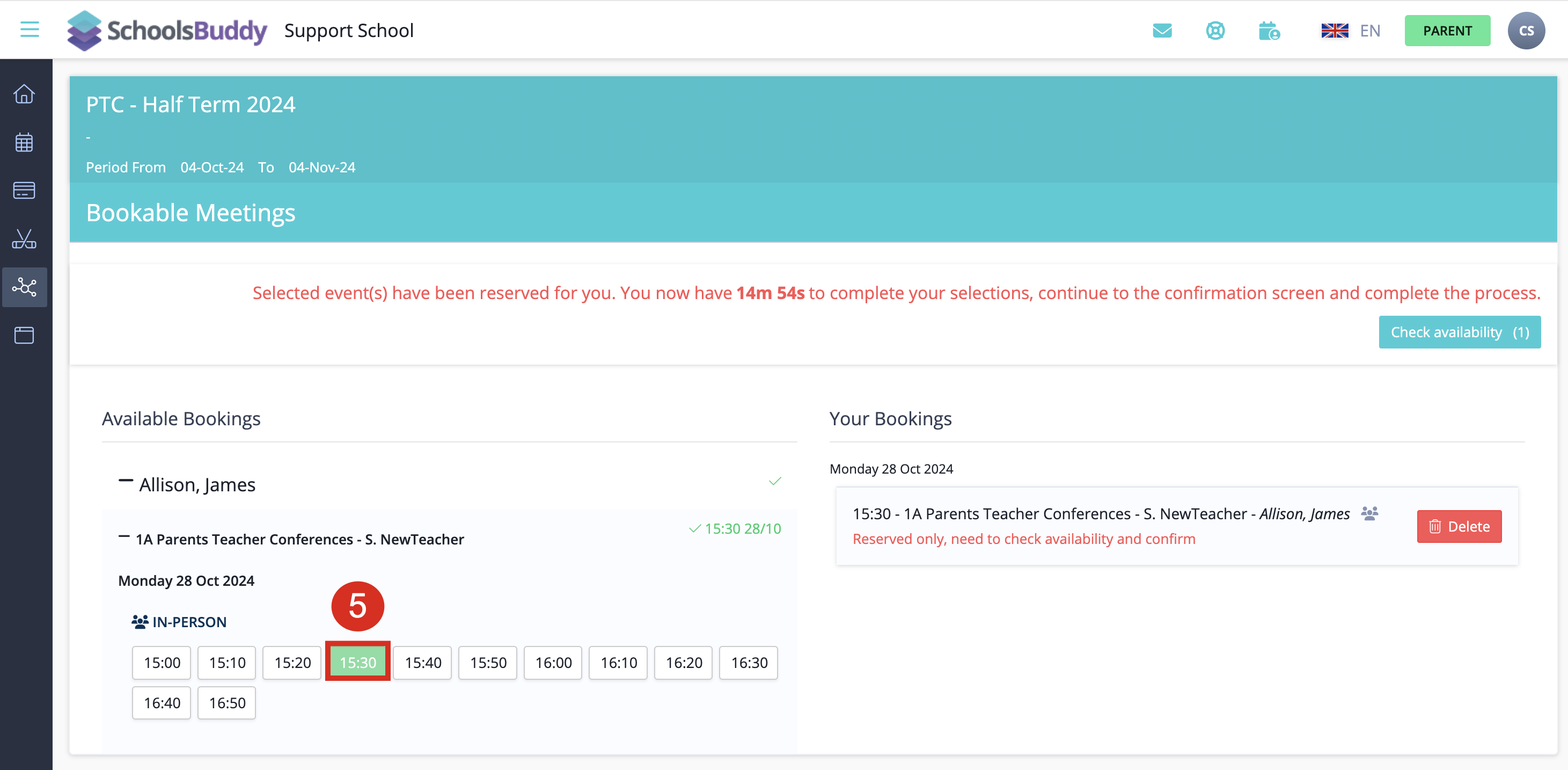Collapse the Allison, James section
Screen dimensions: 1568x770
(x=126, y=481)
